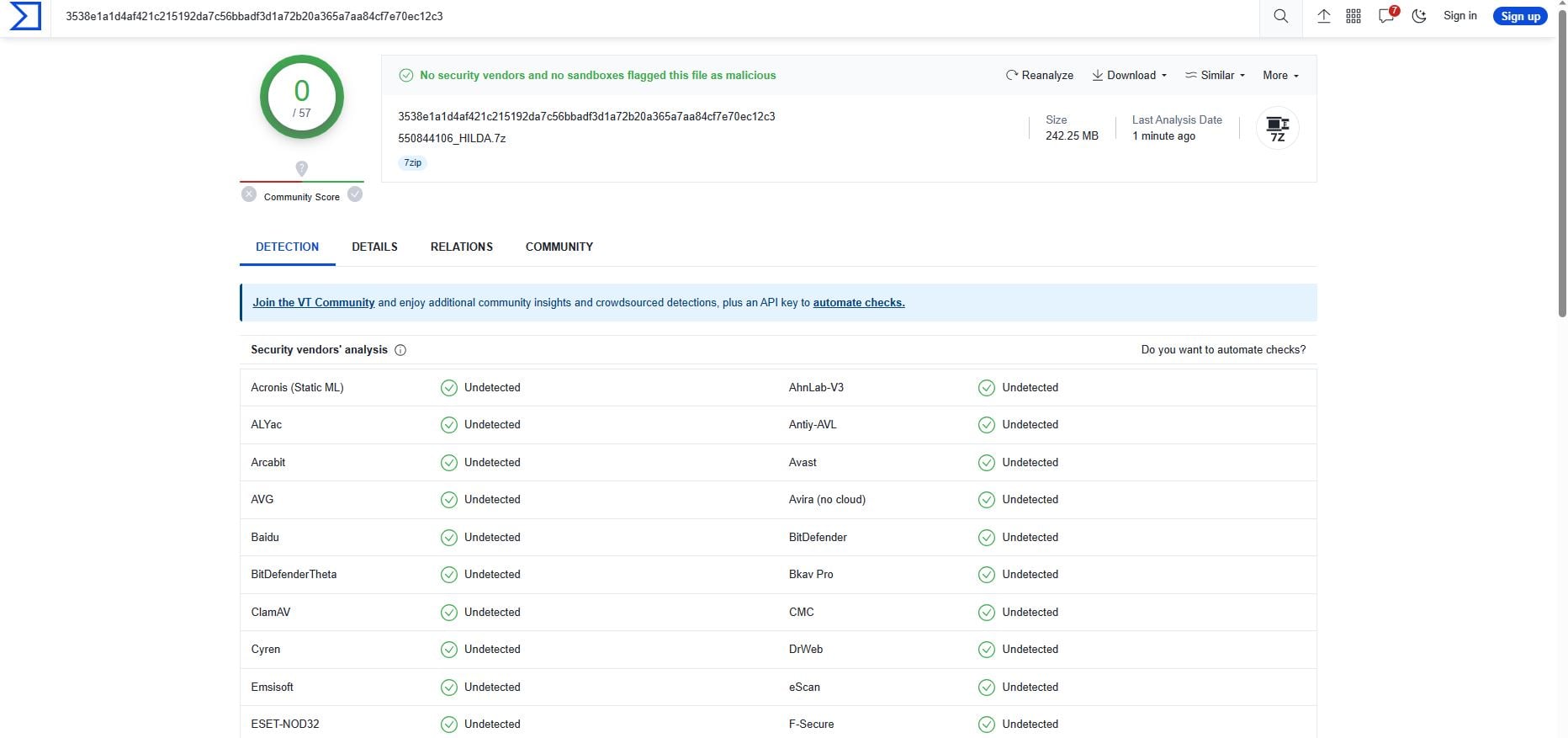Open the VirusTotal home logo

click(x=25, y=17)
